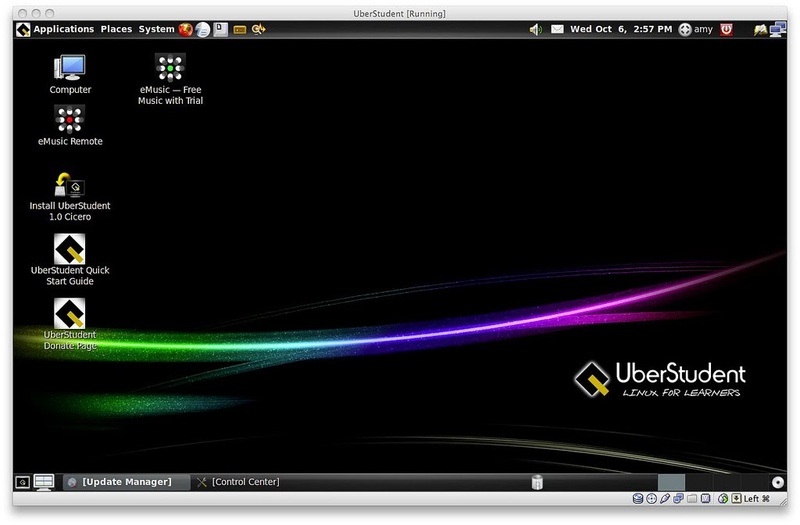Open UberStudent Donate Page icon
800x525 pixels.
point(70,325)
